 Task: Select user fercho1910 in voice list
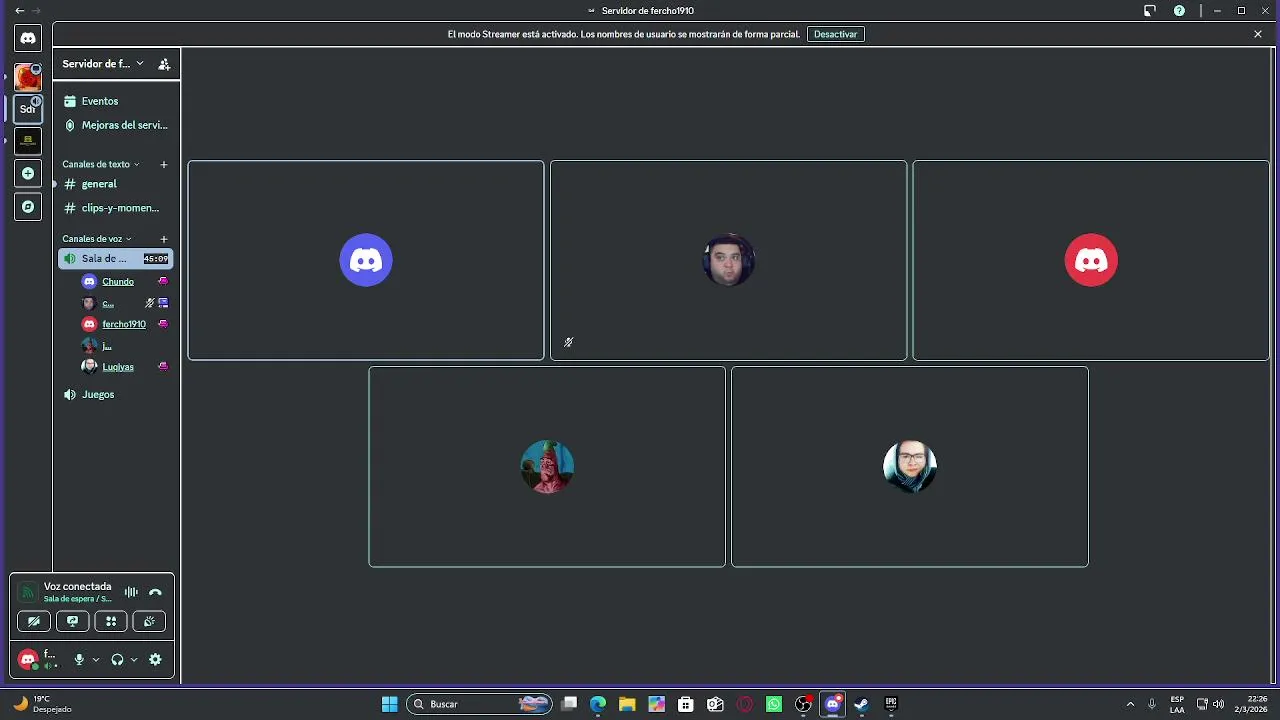124,324
